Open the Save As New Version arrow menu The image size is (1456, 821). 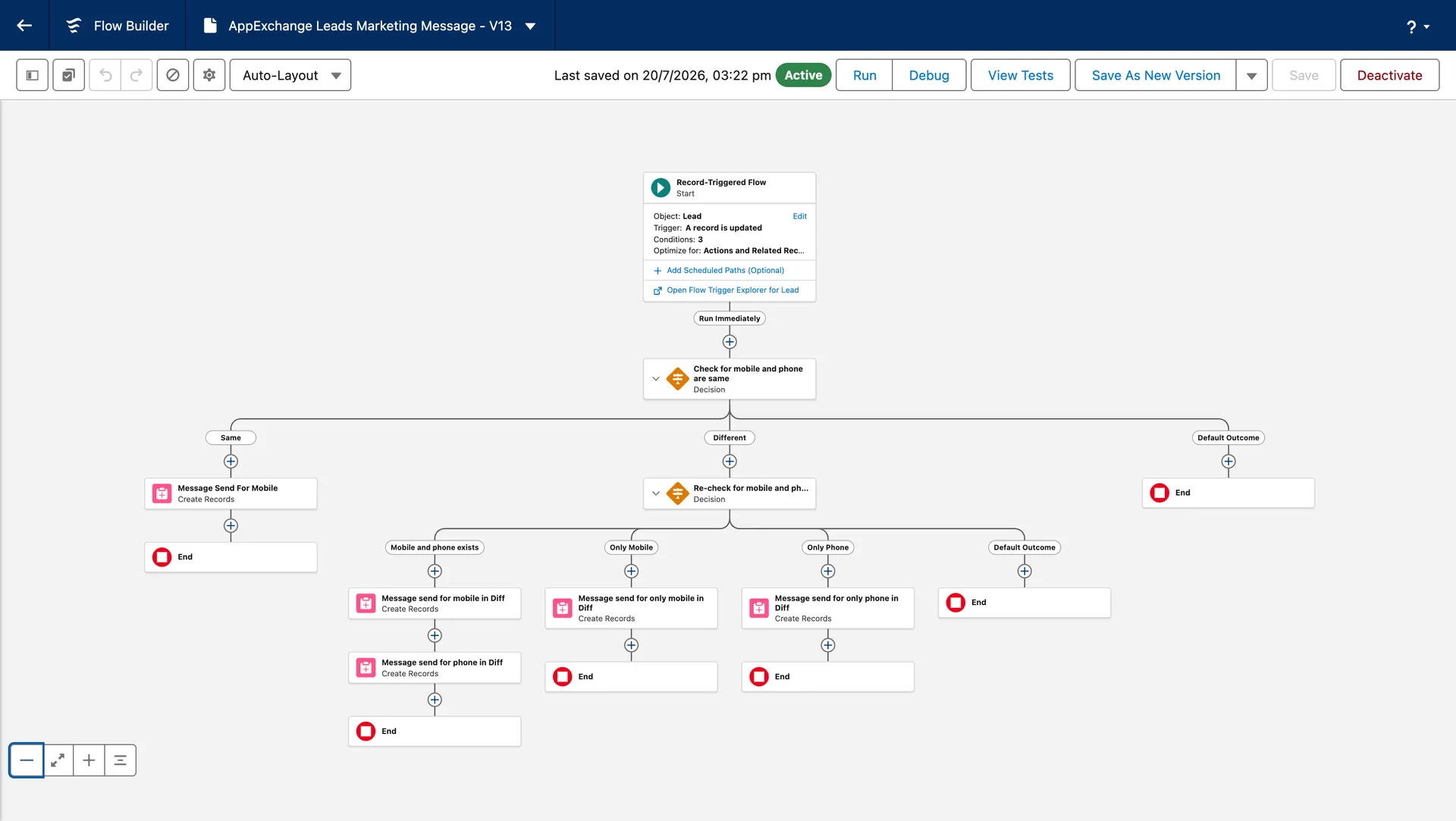(x=1252, y=75)
